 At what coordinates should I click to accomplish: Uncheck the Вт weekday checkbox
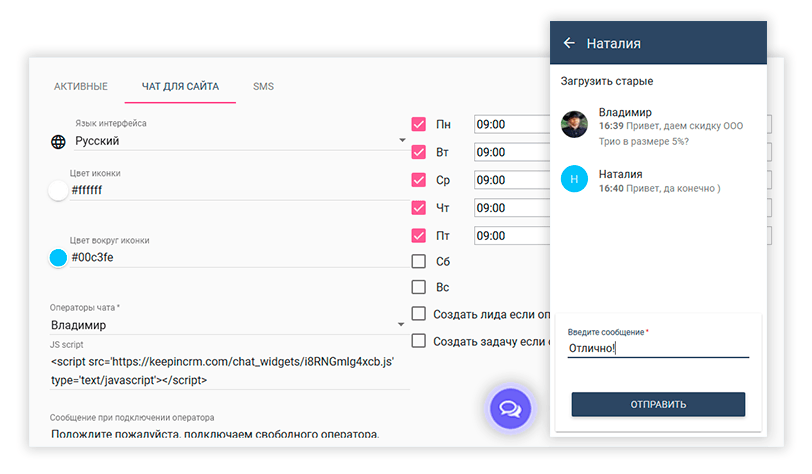click(x=418, y=152)
